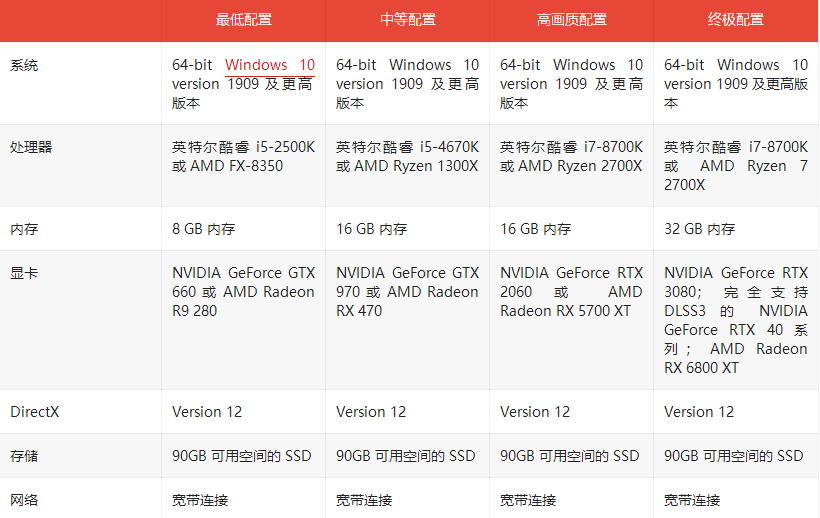This screenshot has width=820, height=518.
Task: Select the 中等配置 column header
Action: tap(408, 20)
